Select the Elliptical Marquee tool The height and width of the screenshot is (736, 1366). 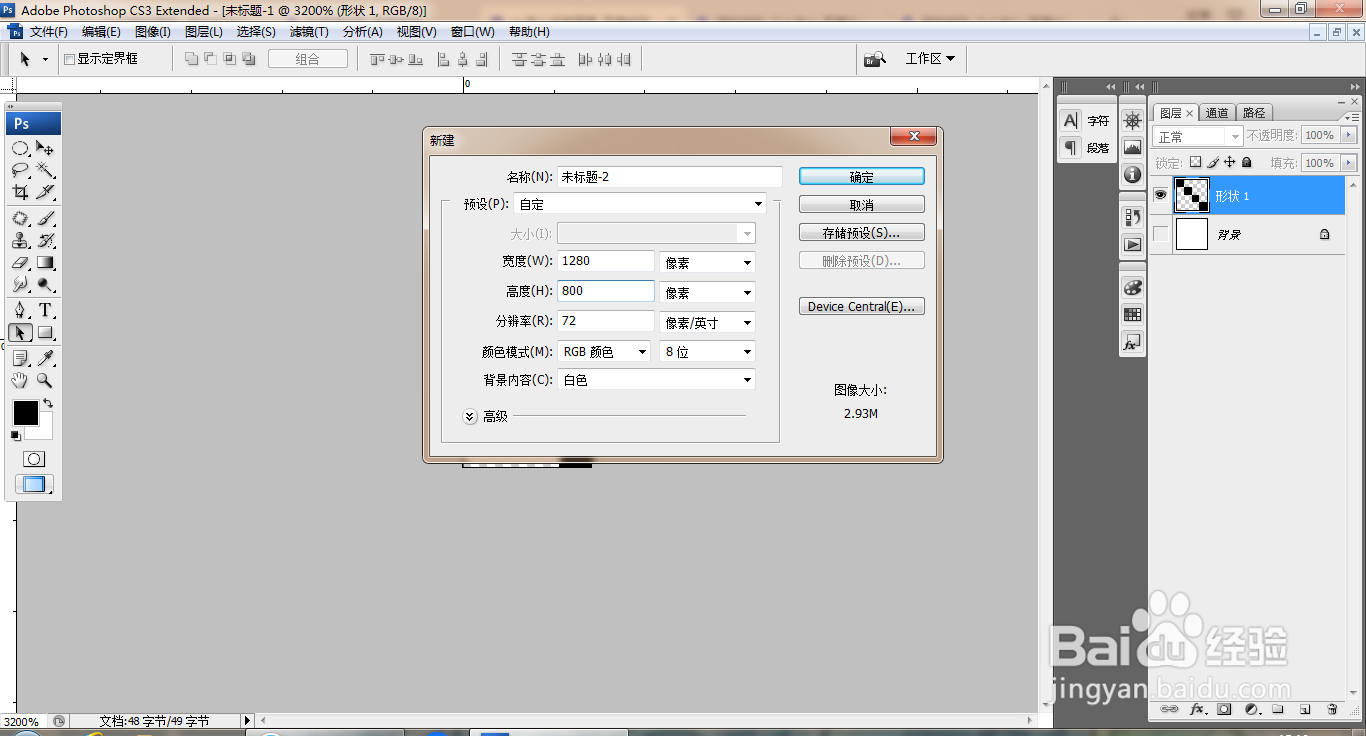pyautogui.click(x=20, y=148)
